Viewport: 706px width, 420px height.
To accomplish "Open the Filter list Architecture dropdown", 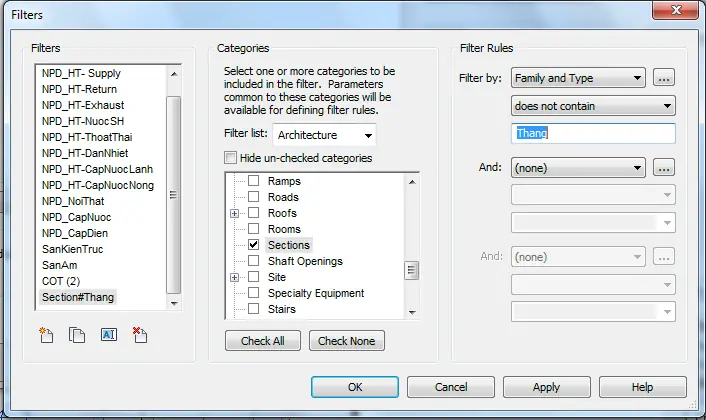I will point(325,135).
